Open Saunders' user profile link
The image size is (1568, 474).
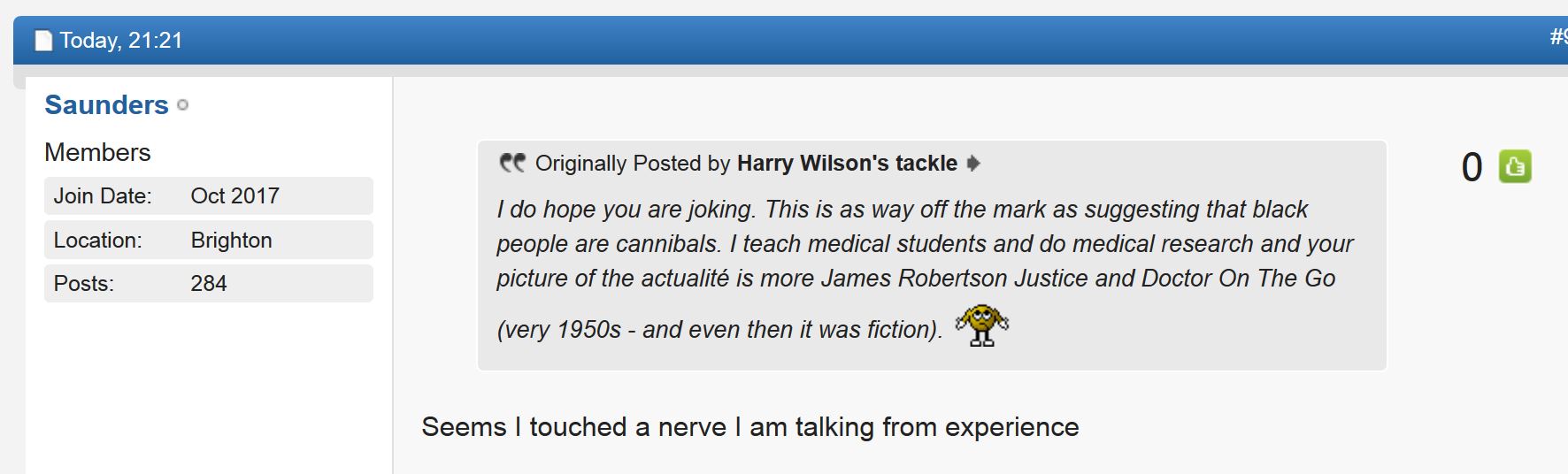(x=106, y=105)
